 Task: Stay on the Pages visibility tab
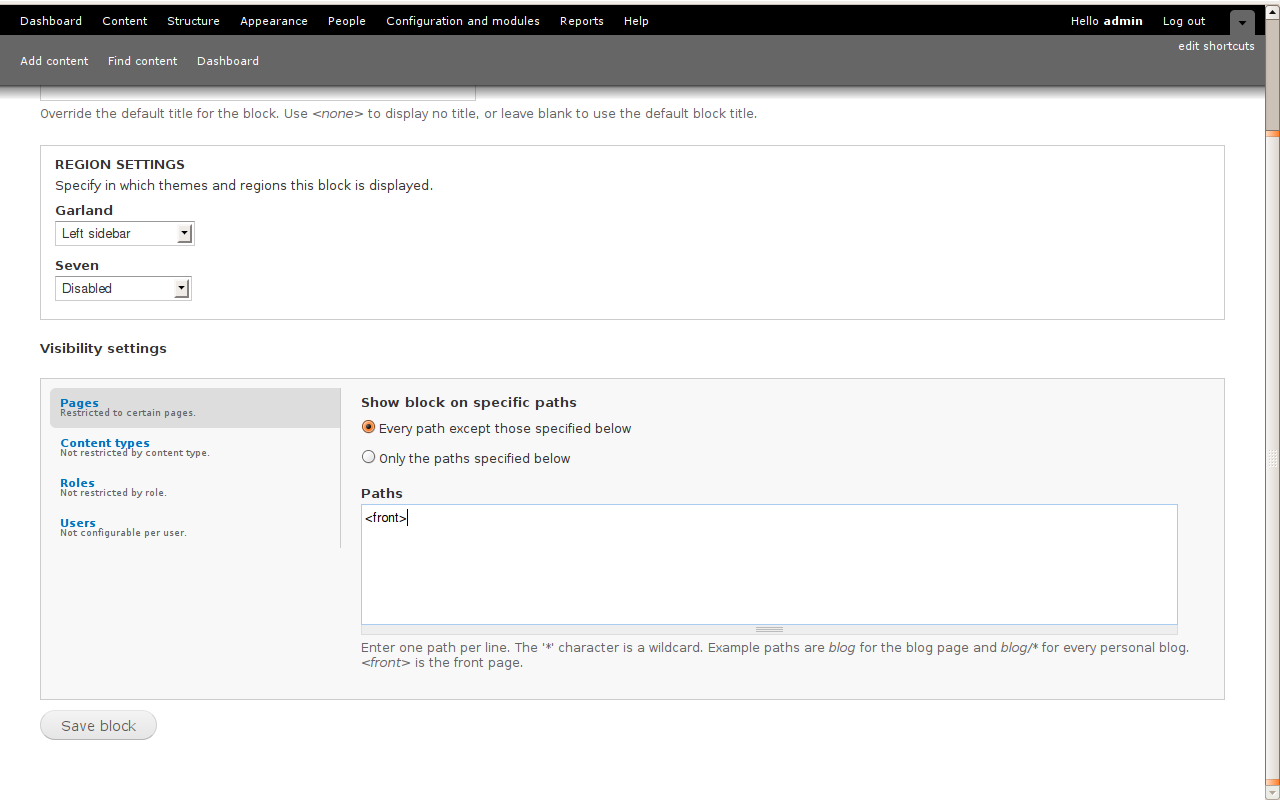(79, 403)
